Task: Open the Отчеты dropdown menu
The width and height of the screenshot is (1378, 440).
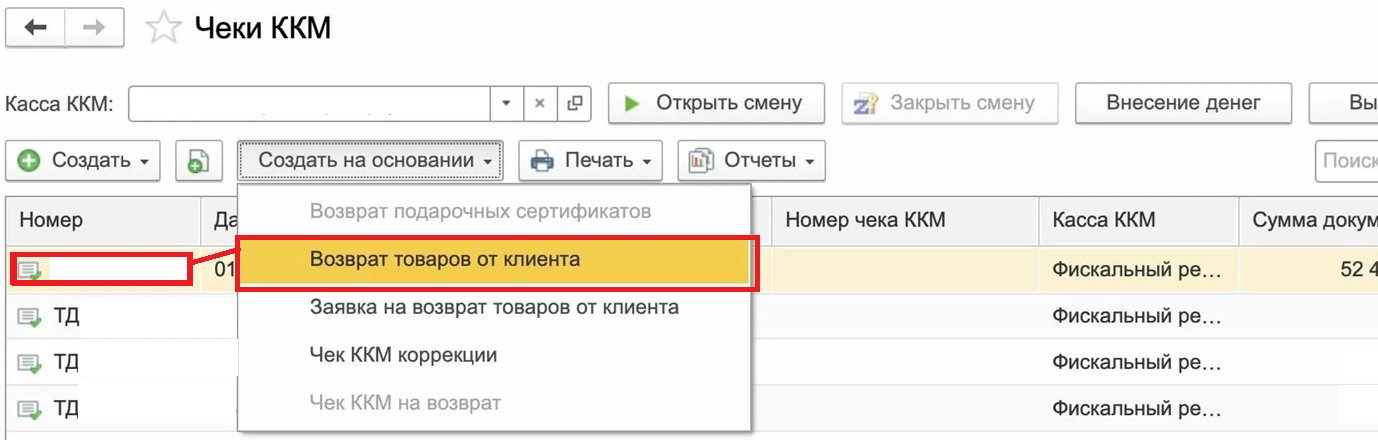Action: 751,161
